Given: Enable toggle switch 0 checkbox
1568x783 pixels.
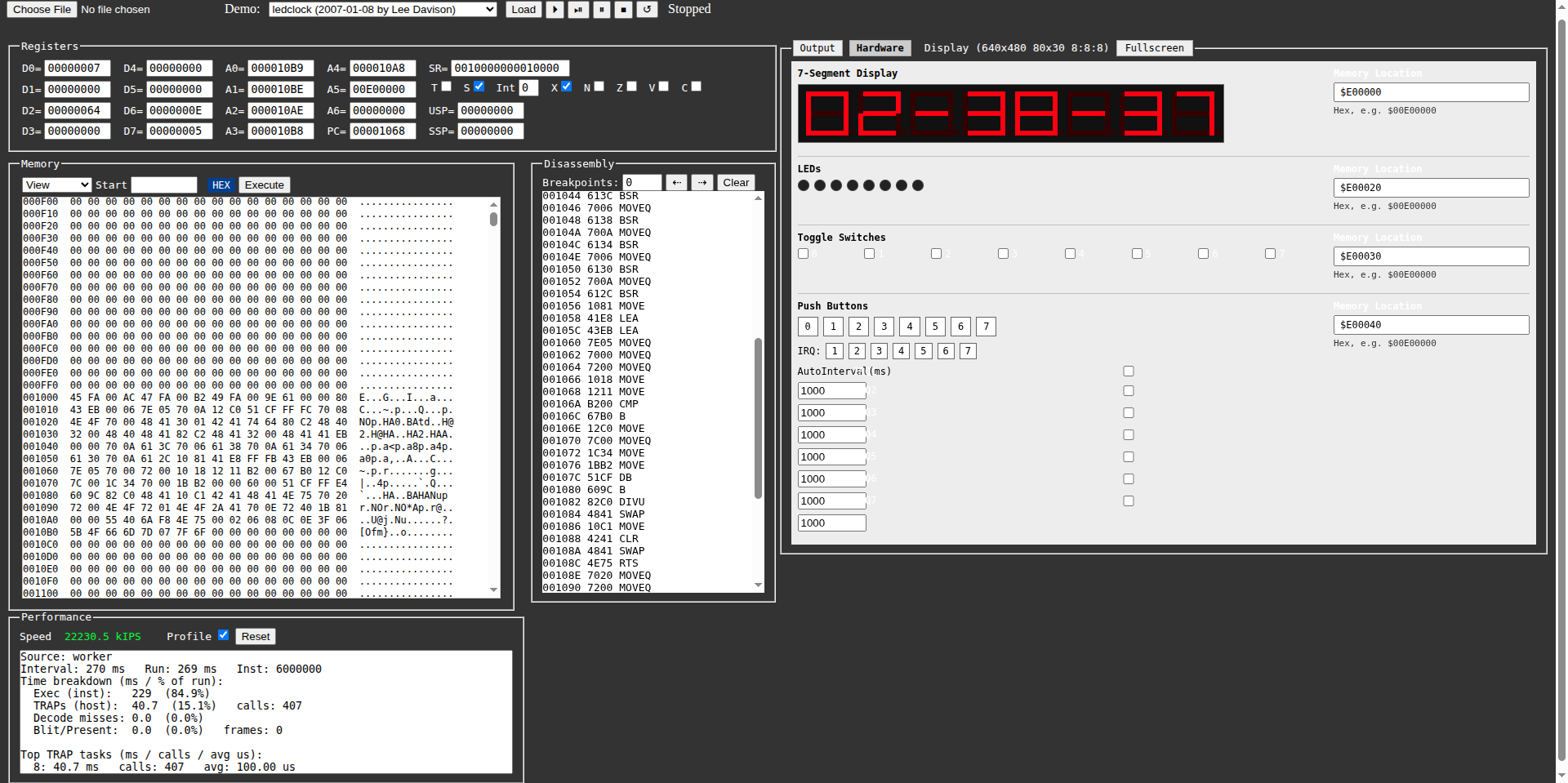Looking at the screenshot, I should pyautogui.click(x=803, y=254).
